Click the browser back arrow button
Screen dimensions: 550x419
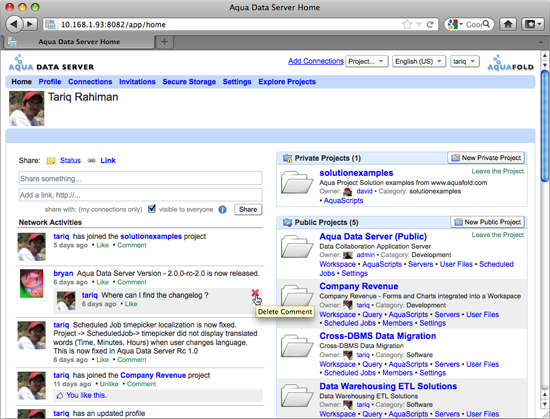14,24
